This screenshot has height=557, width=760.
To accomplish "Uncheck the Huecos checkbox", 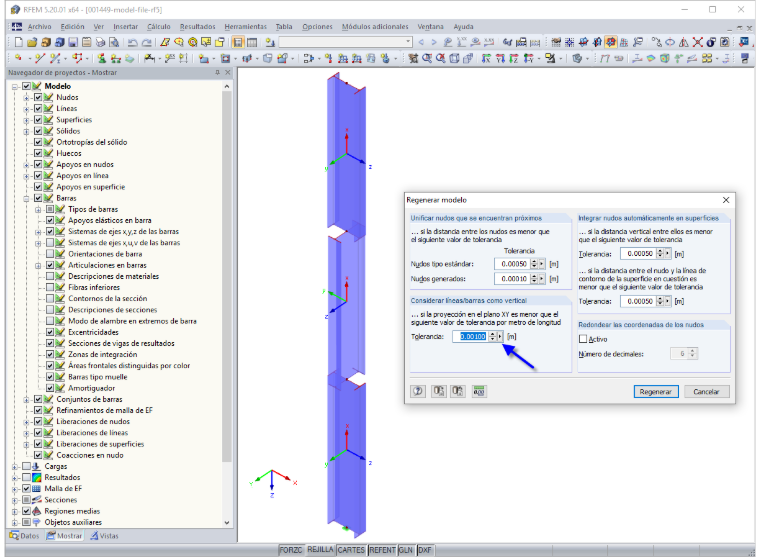I will [x=38, y=153].
